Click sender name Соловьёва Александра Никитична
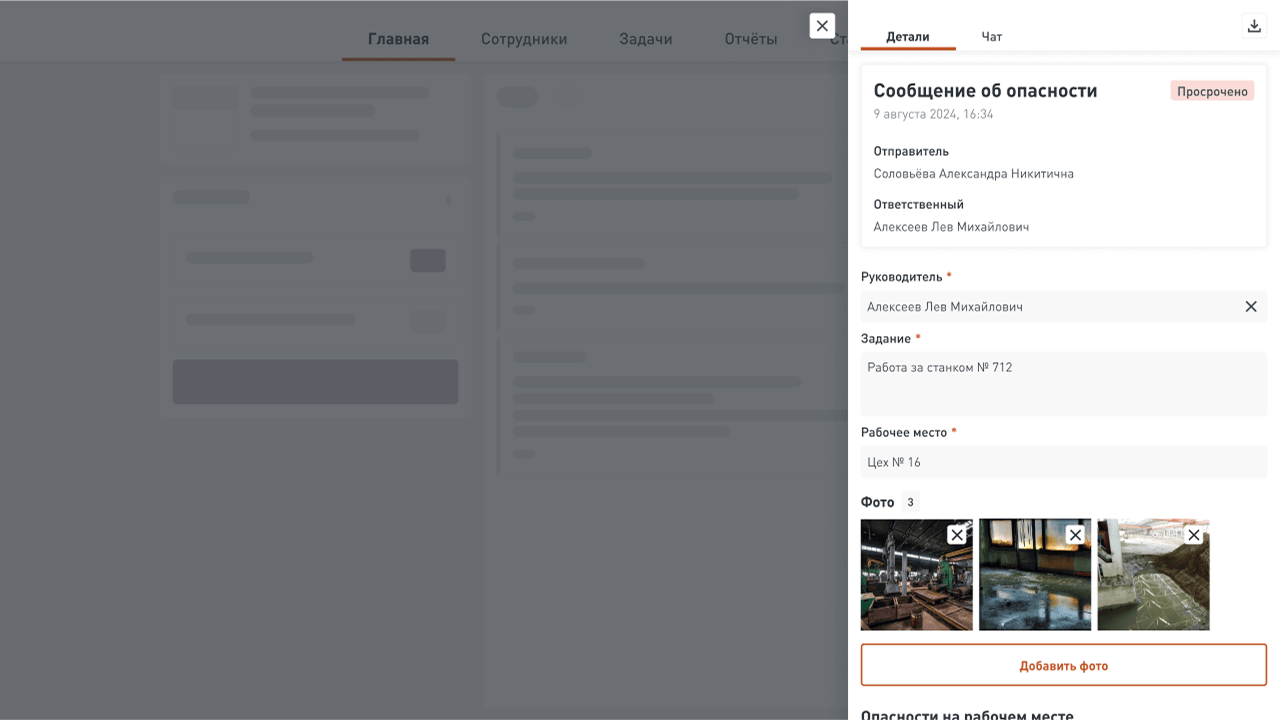The width and height of the screenshot is (1280, 720). click(973, 174)
